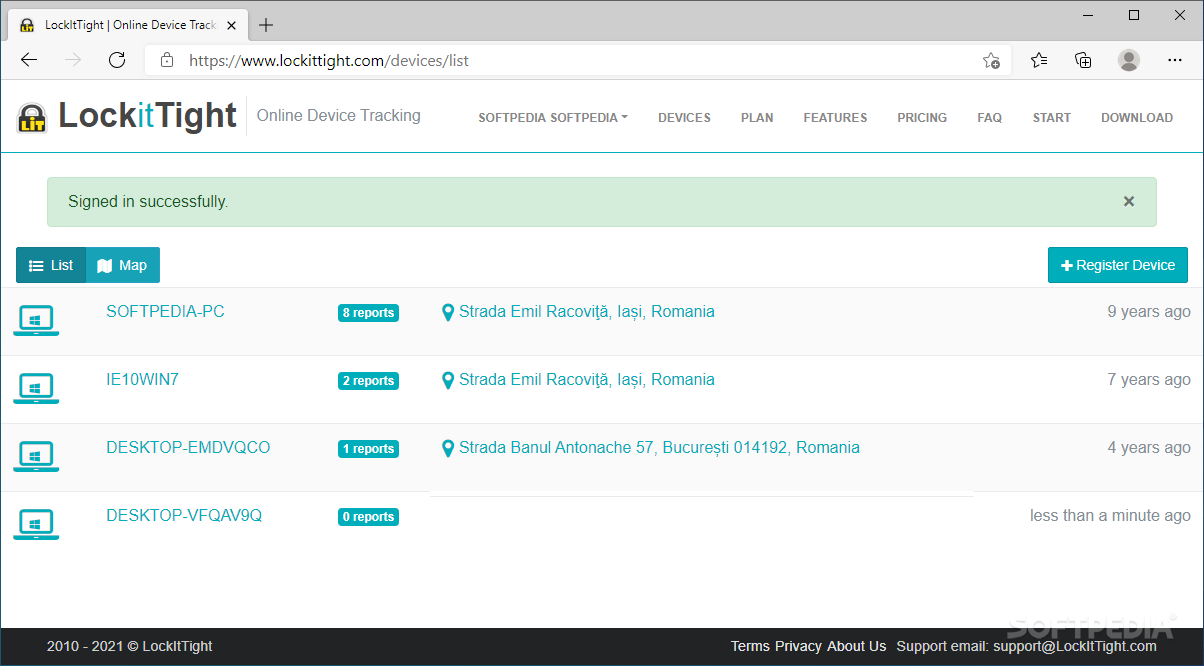Screen dimensions: 1204x666
Task: Add this page to favorites star icon
Action: (x=991, y=60)
